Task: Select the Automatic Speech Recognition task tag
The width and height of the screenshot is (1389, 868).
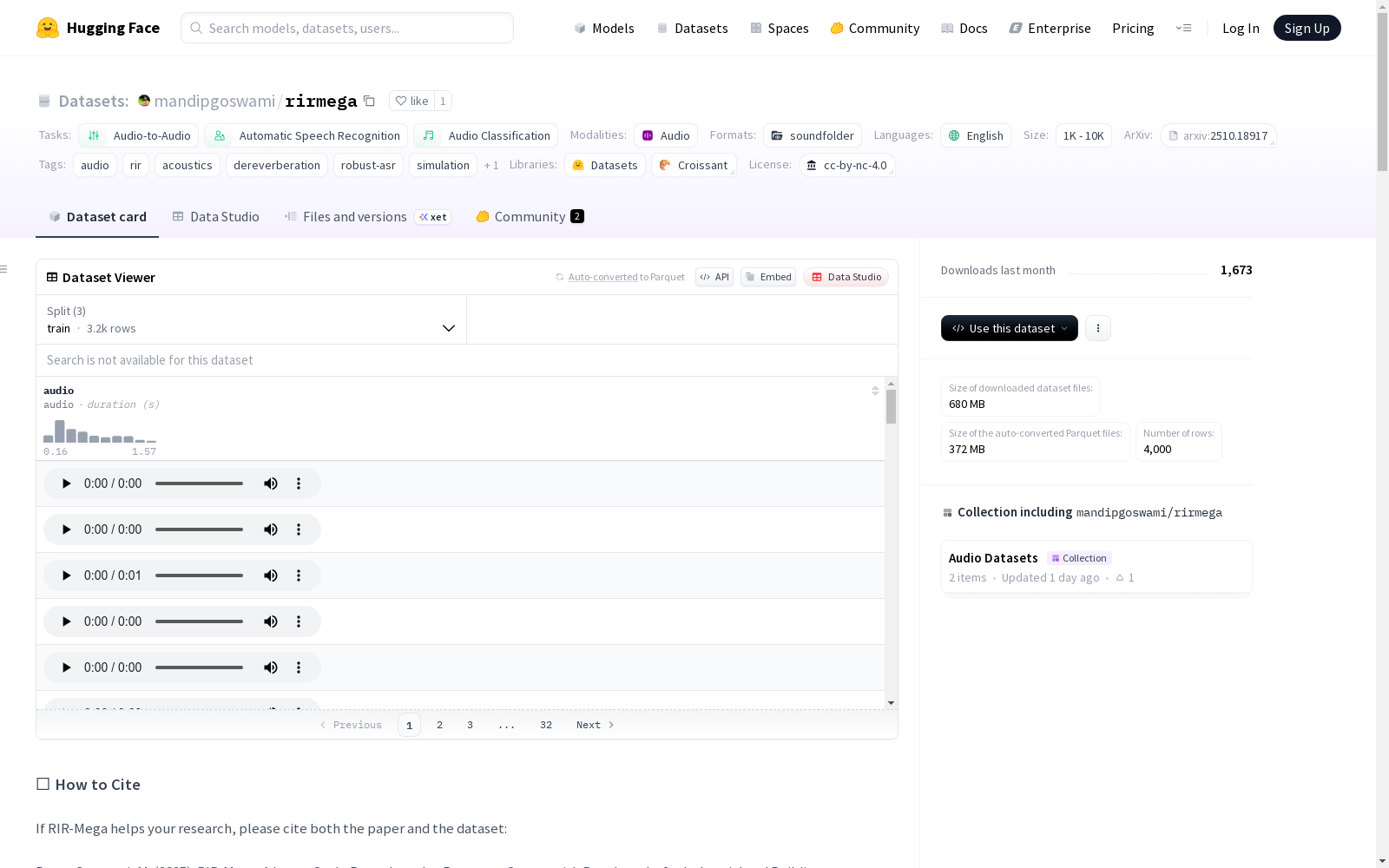Action: pyautogui.click(x=306, y=135)
